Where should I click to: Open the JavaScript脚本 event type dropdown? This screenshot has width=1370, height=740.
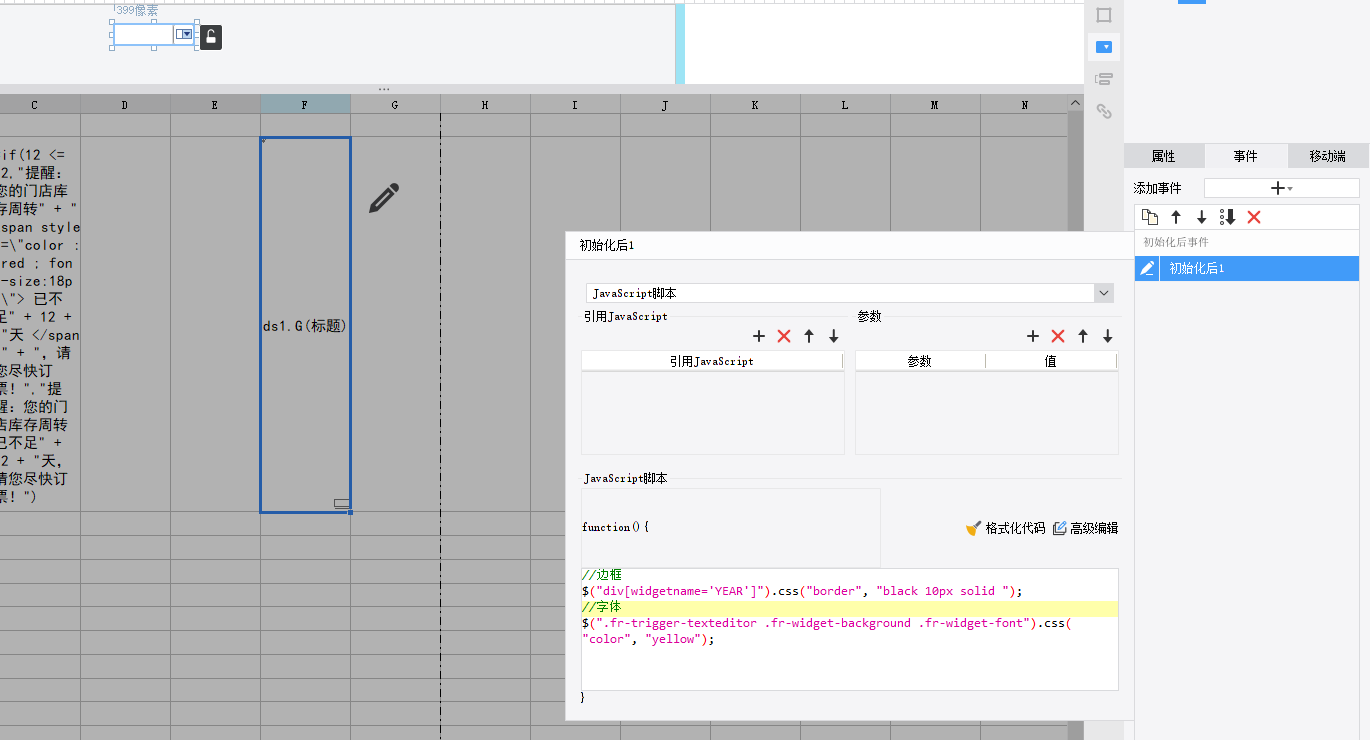[x=1104, y=293]
